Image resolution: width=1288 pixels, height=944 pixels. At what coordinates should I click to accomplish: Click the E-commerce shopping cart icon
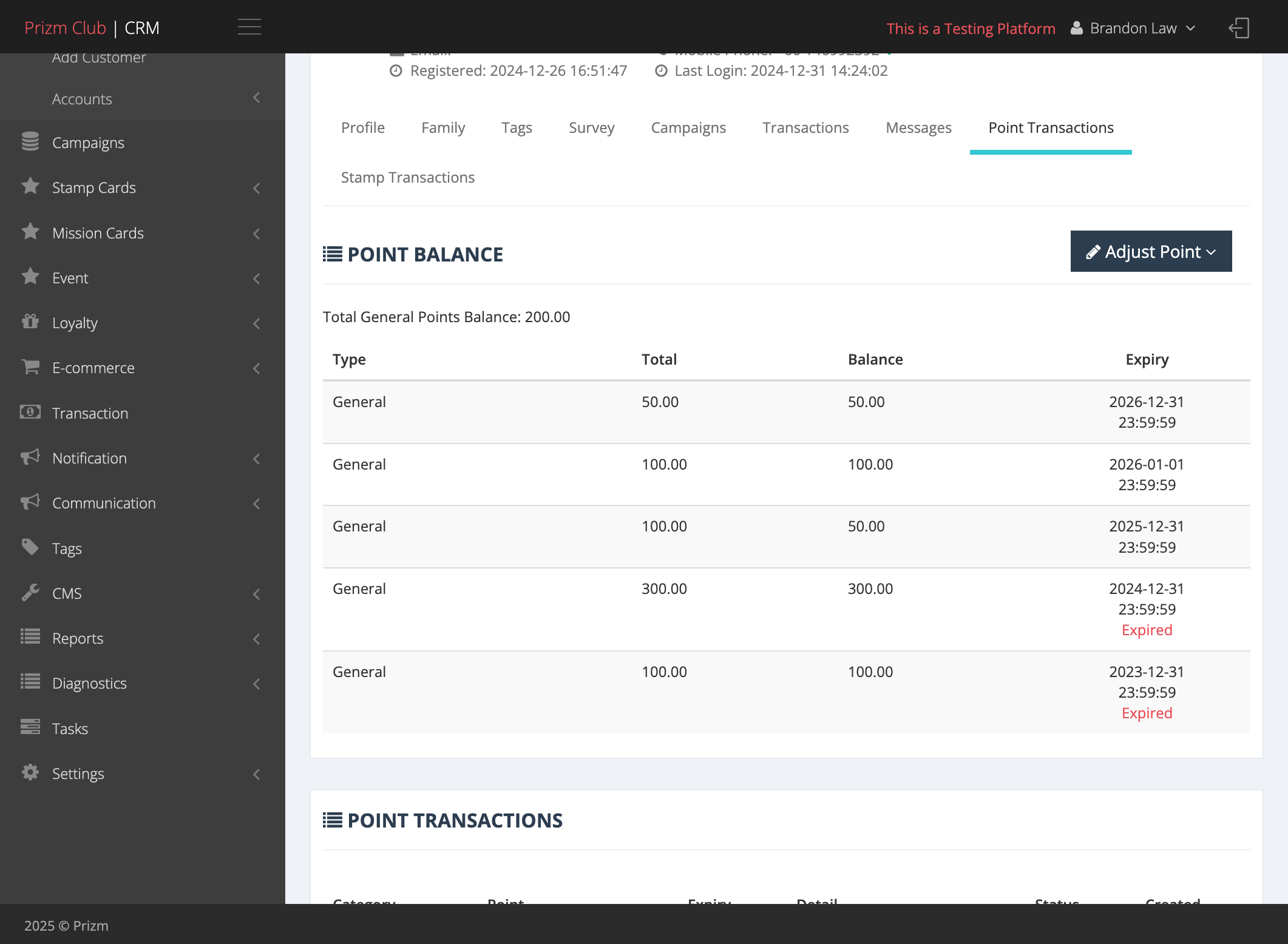[x=30, y=366]
